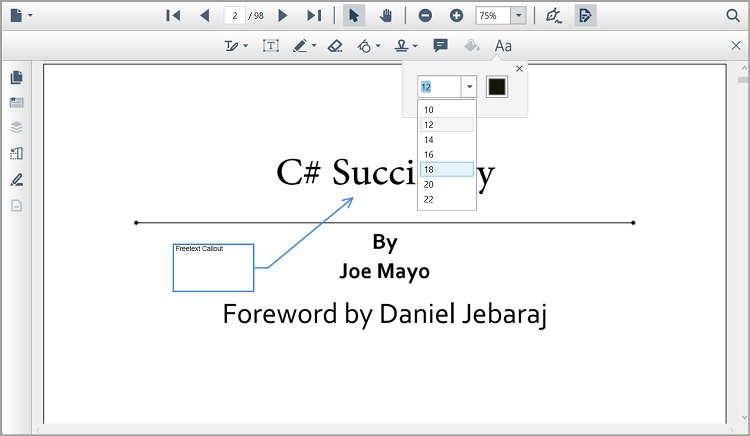Viewport: 750px width, 436px height.
Task: Choose font size 18 from list
Action: [x=446, y=170]
